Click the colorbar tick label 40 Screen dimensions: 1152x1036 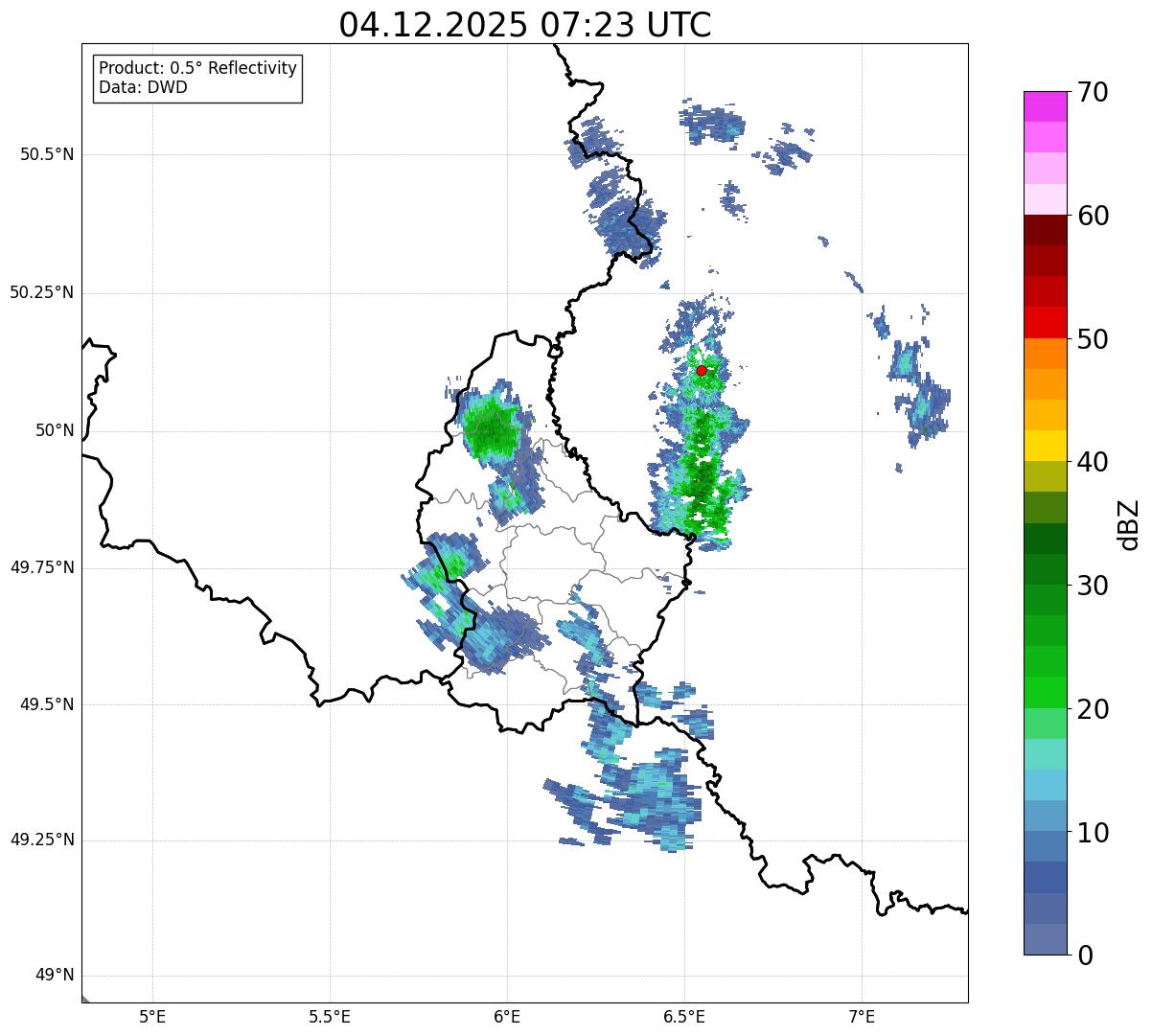coord(1093,462)
